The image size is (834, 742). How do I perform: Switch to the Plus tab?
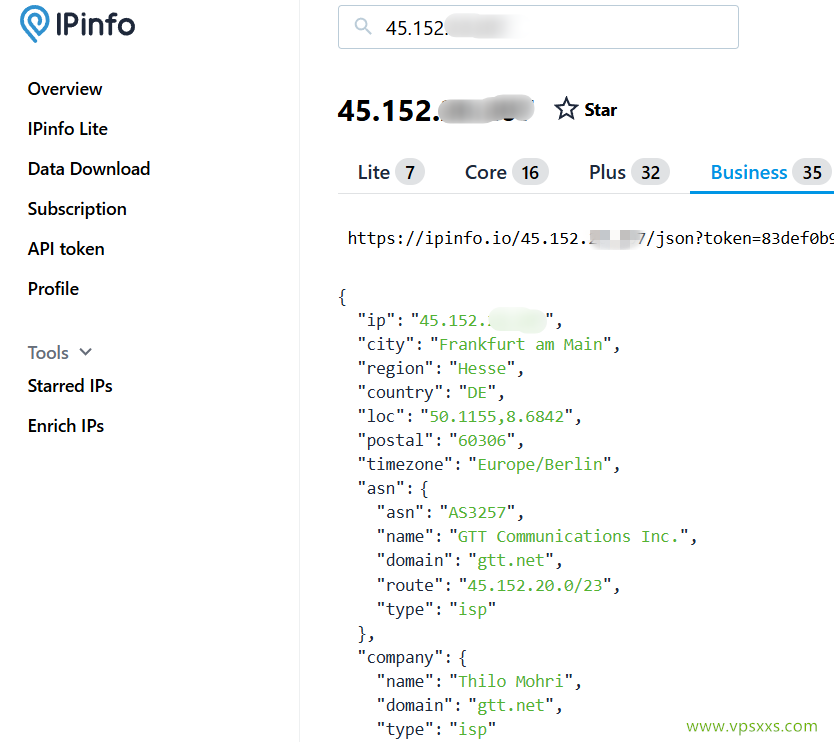pyautogui.click(x=629, y=172)
